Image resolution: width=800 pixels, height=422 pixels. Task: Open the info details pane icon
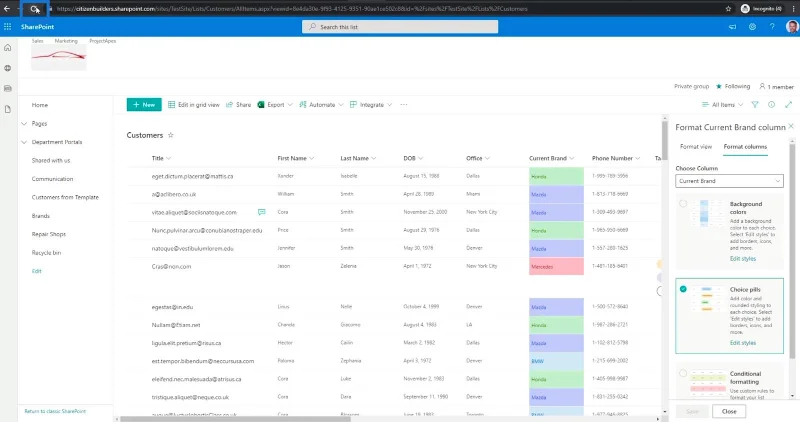click(771, 105)
